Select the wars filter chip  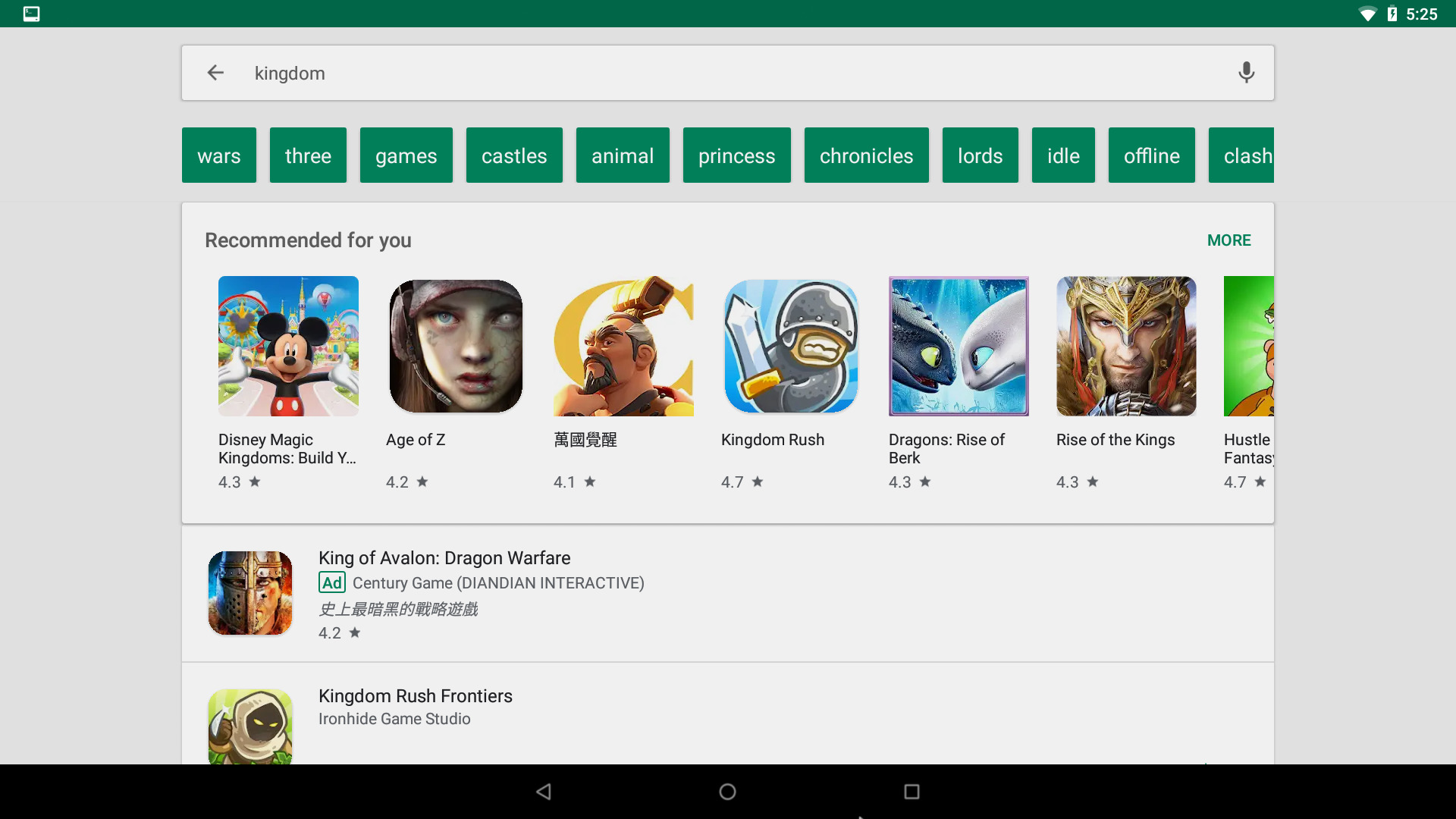(218, 155)
